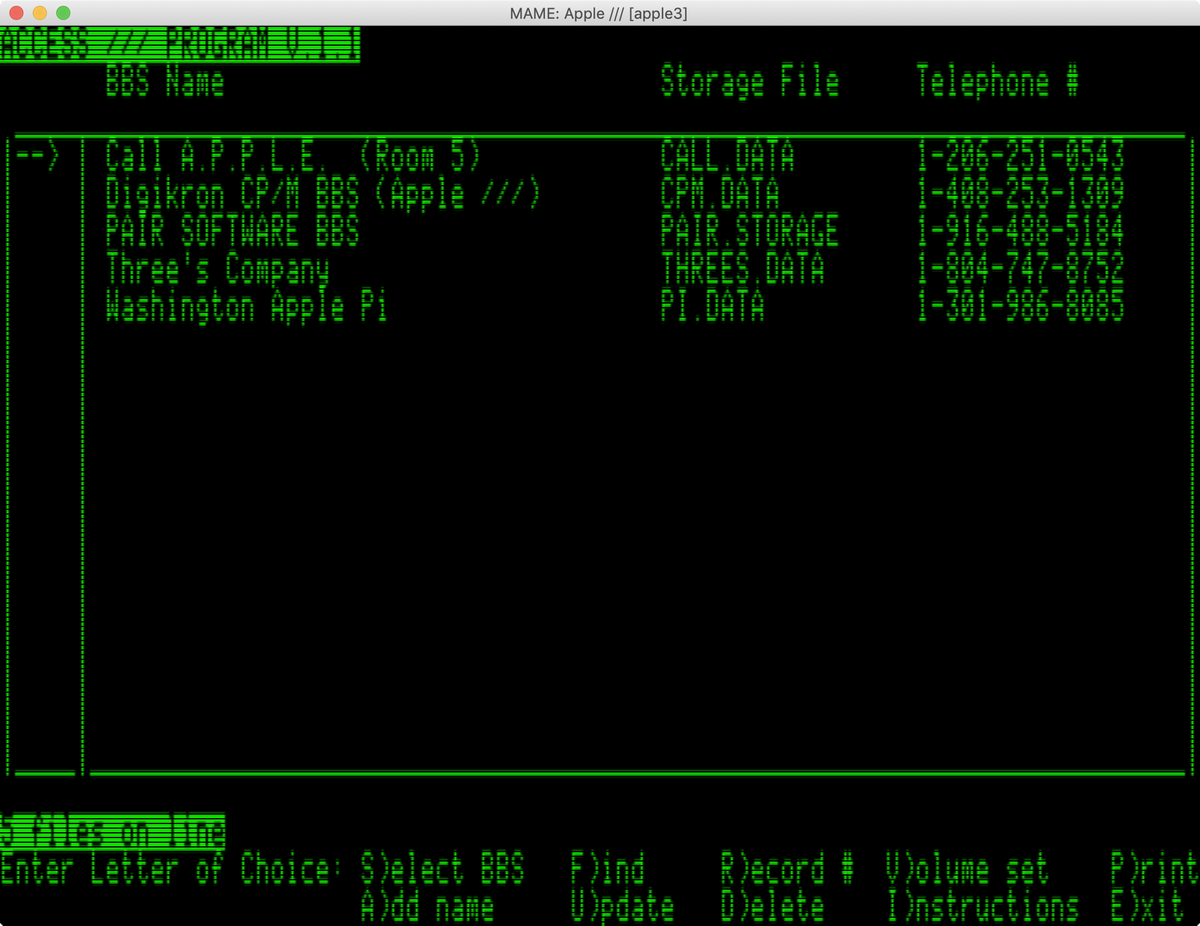Screen dimensions: 1200x926
Task: Choose the PAIR SOFTWARE BBS entry
Action: [x=233, y=232]
